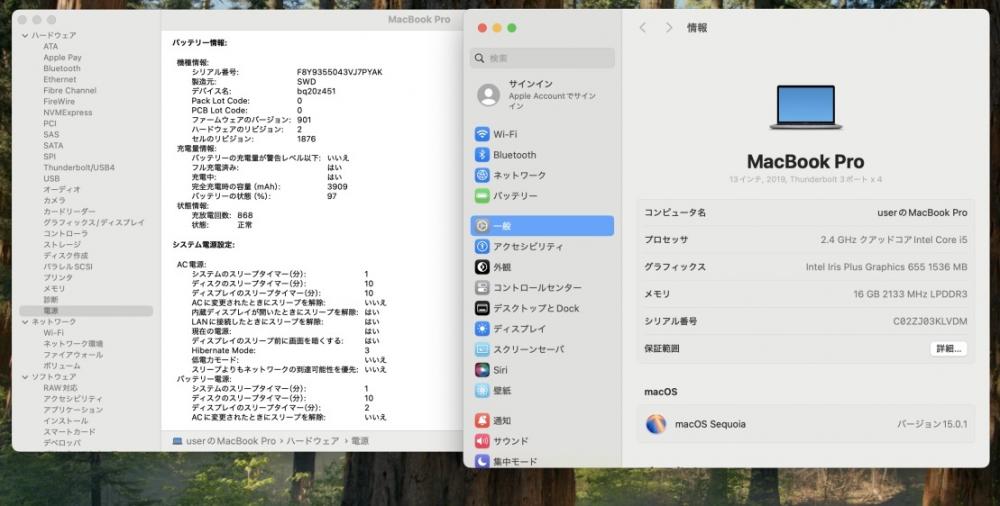This screenshot has height=506, width=1000.
Task: Click ハードウェア in the System Information path bar
Action: tap(312, 441)
